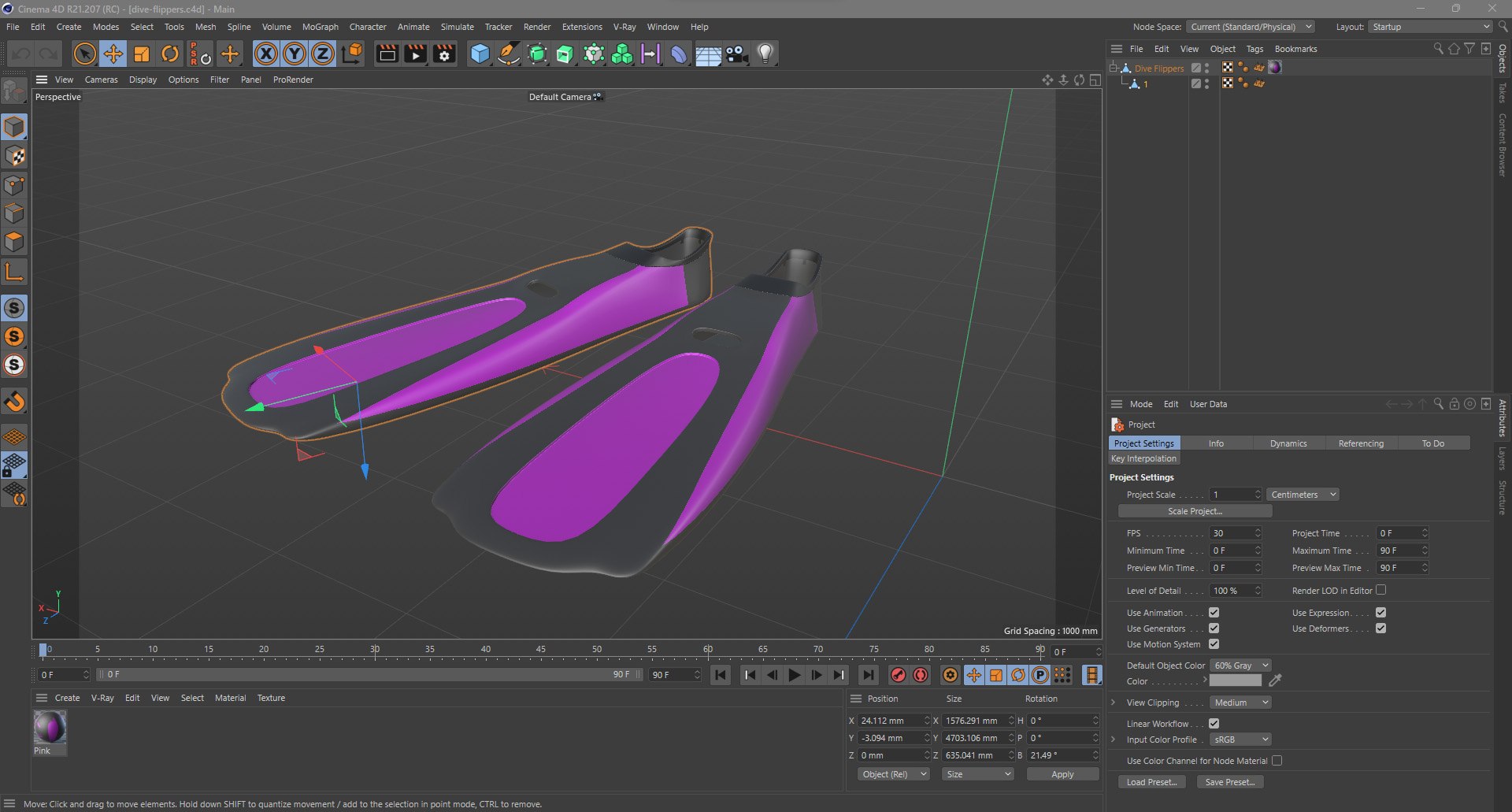Switch to the Dynamics tab
Screen dimensions: 1512x812
coord(1288,443)
